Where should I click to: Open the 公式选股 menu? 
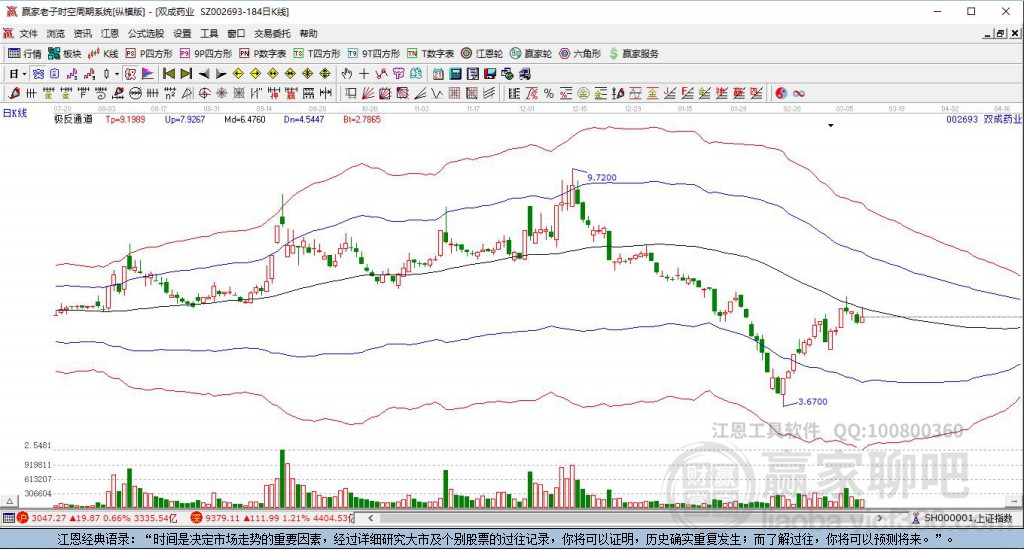pos(146,33)
